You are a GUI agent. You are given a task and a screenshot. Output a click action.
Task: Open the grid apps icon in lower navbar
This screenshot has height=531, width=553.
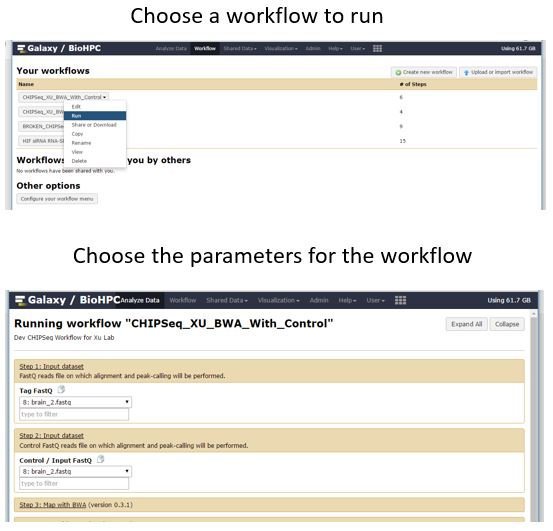pyautogui.click(x=400, y=300)
